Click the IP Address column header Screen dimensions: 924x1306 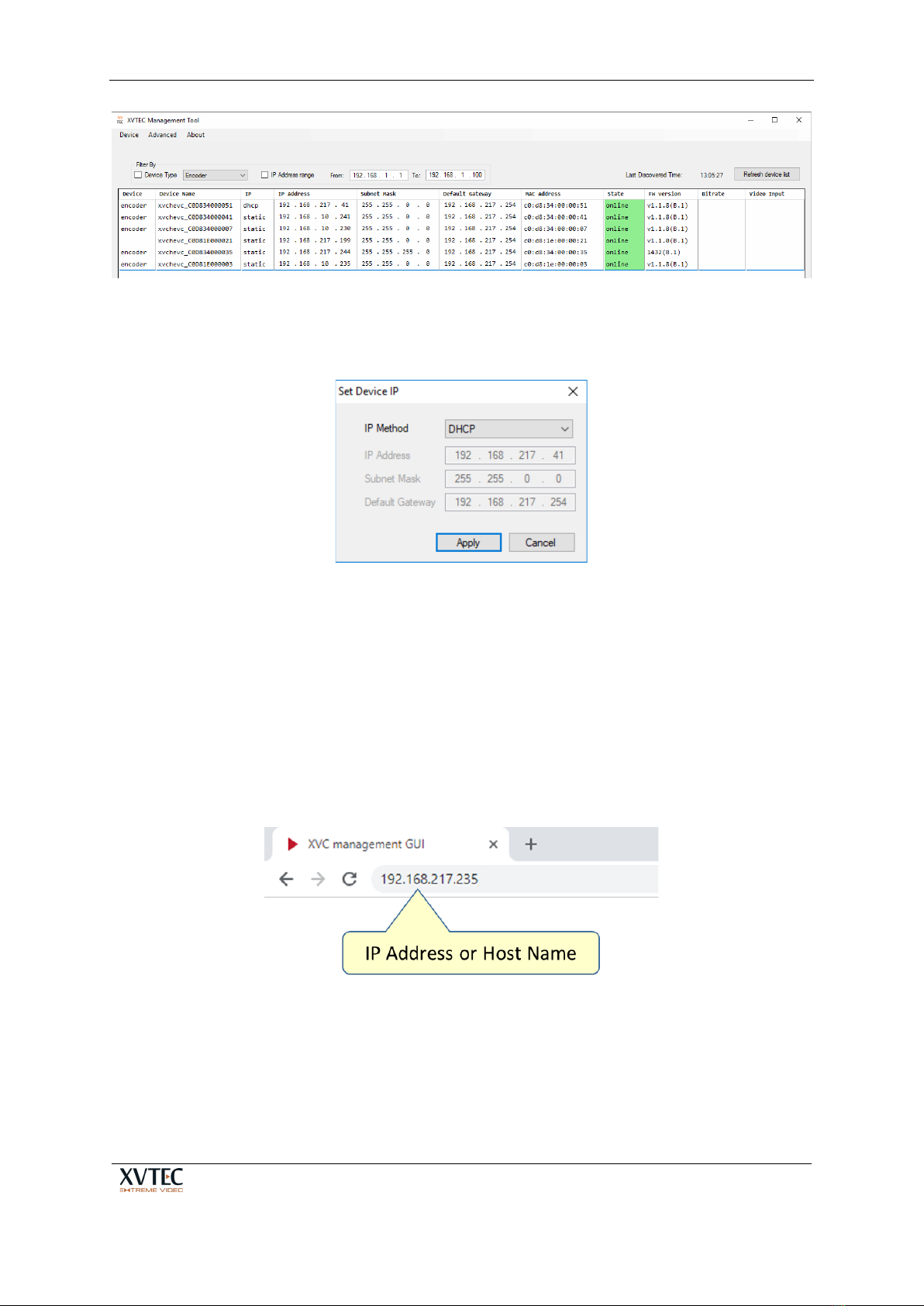(x=315, y=194)
